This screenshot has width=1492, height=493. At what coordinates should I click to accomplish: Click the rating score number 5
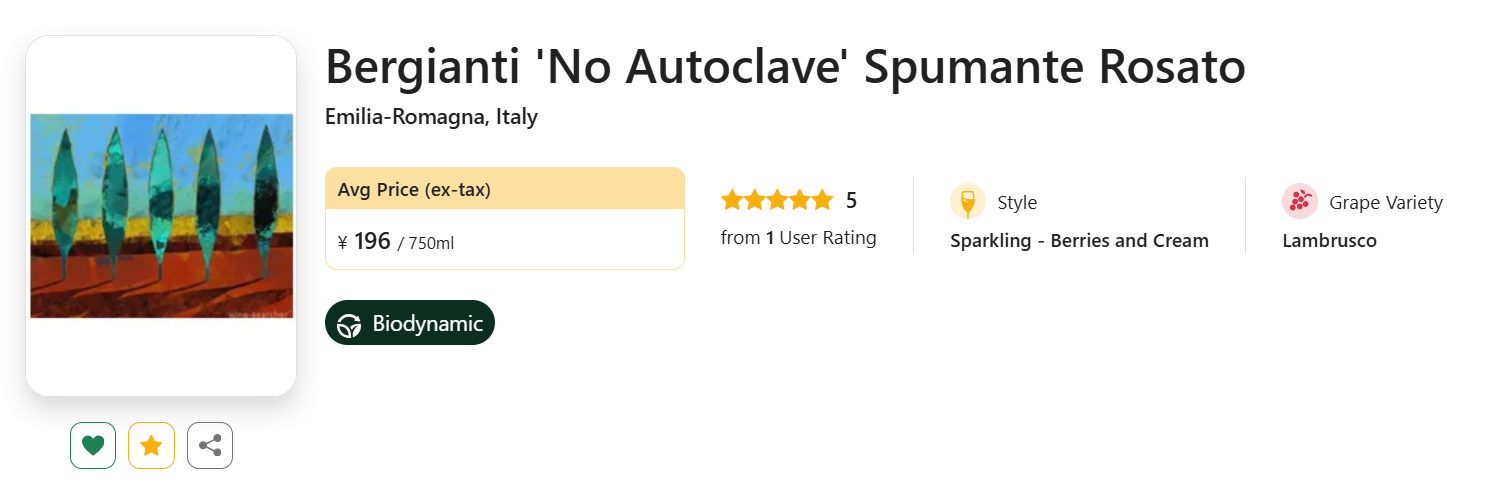851,200
